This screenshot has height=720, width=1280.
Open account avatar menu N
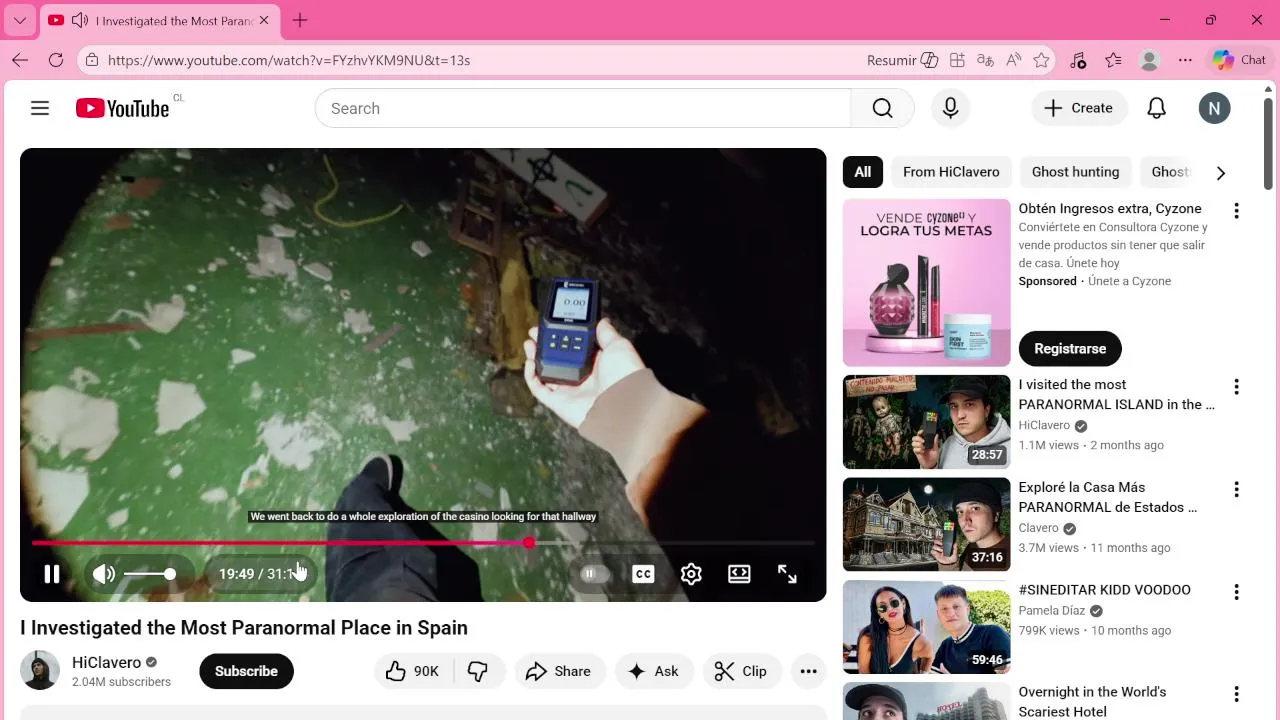(1214, 108)
